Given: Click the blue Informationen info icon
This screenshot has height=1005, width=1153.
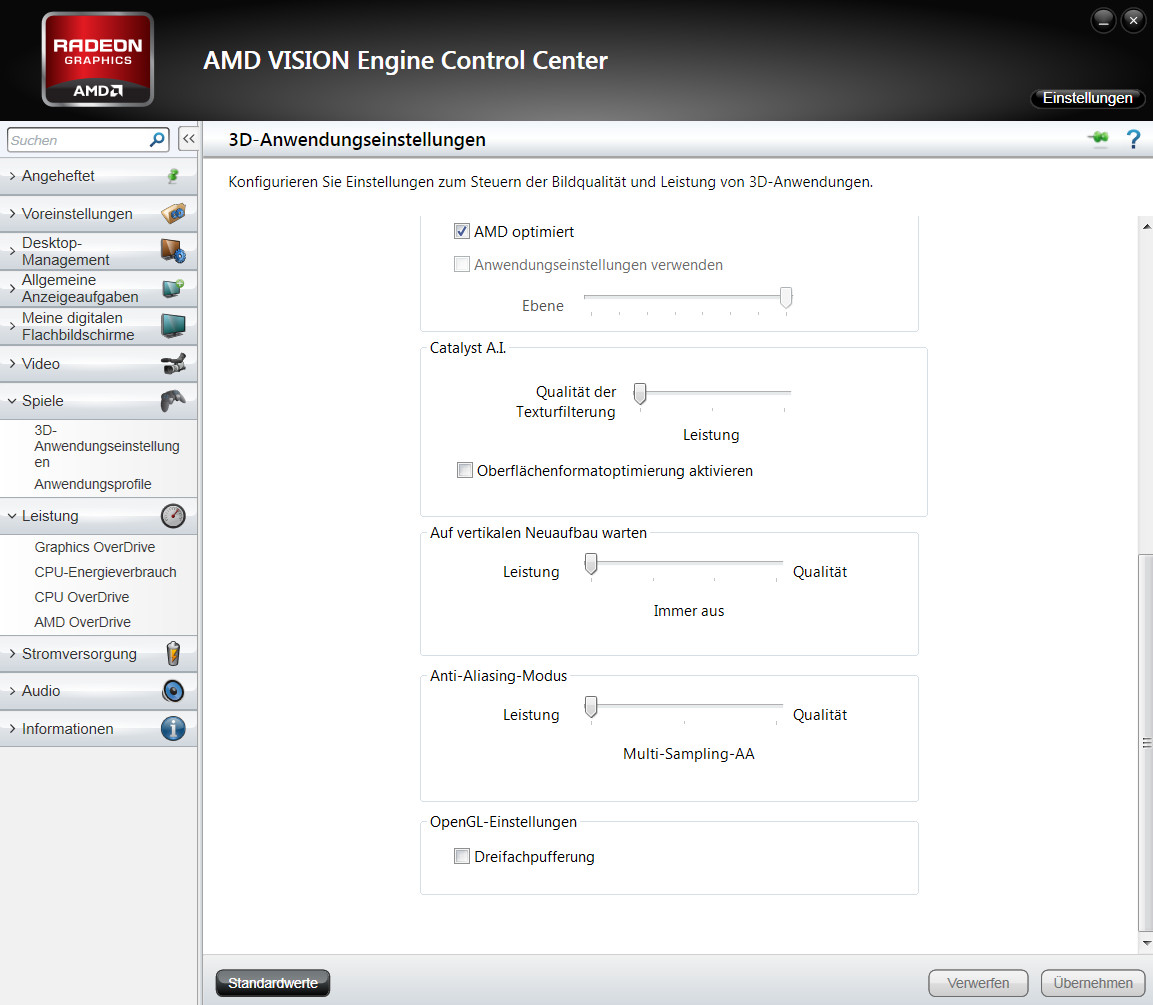Looking at the screenshot, I should (x=174, y=729).
